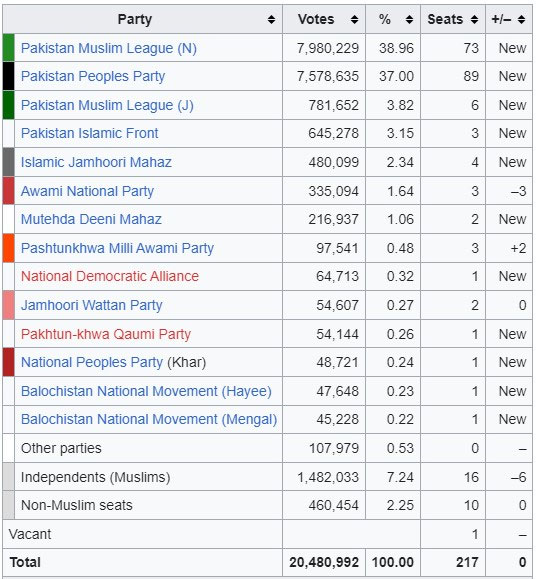
Task: Click dark green swatch beside Muslim League (J)
Action: pyautogui.click(x=8, y=105)
